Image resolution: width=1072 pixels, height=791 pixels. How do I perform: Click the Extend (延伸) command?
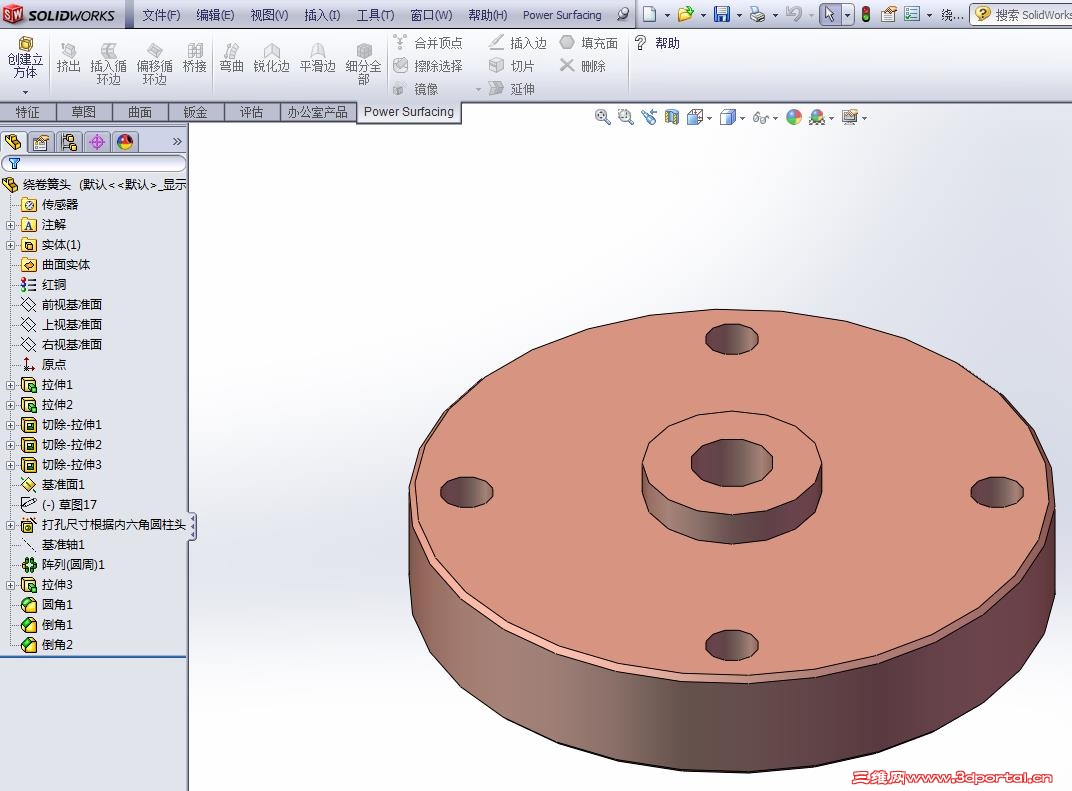coord(511,89)
